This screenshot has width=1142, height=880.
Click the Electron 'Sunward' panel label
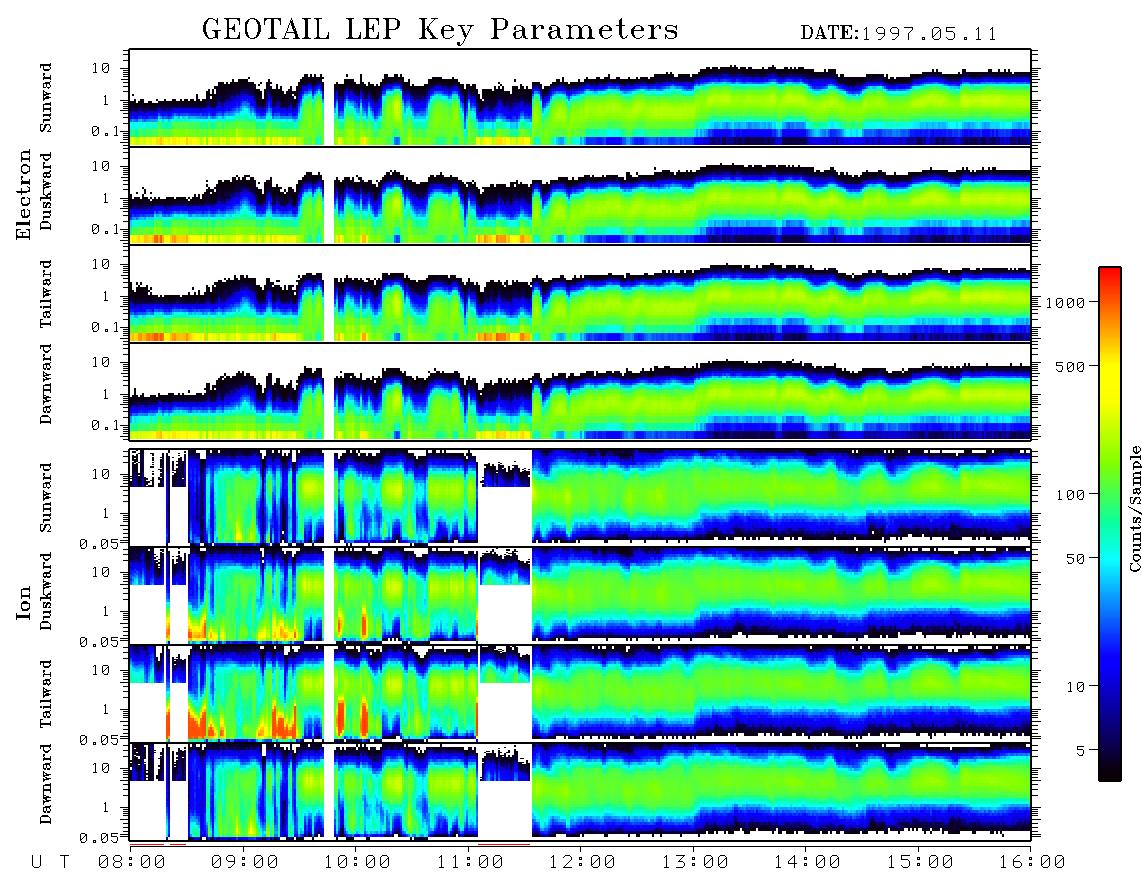pyautogui.click(x=46, y=98)
